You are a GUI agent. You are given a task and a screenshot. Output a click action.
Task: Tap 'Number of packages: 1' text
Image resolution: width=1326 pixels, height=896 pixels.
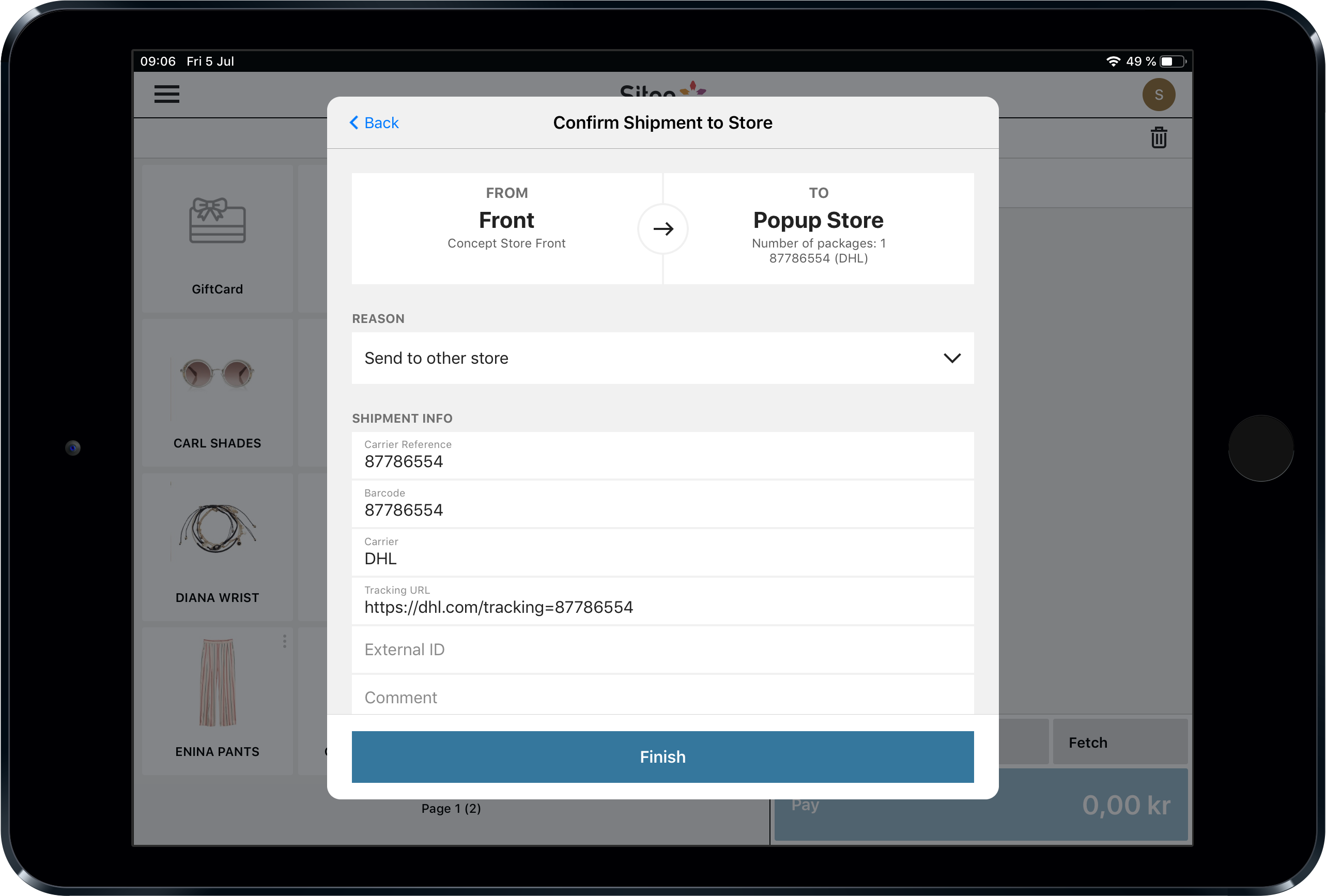818,243
